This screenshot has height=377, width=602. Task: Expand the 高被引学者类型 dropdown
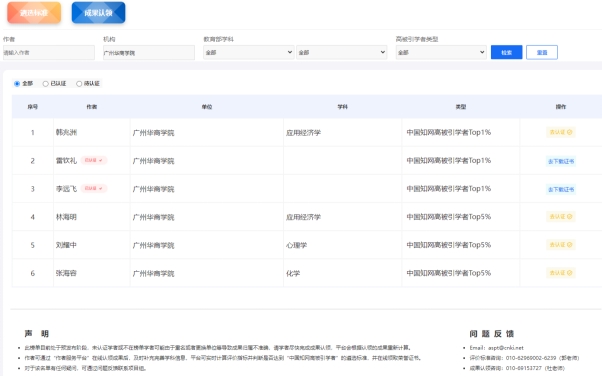coord(441,52)
